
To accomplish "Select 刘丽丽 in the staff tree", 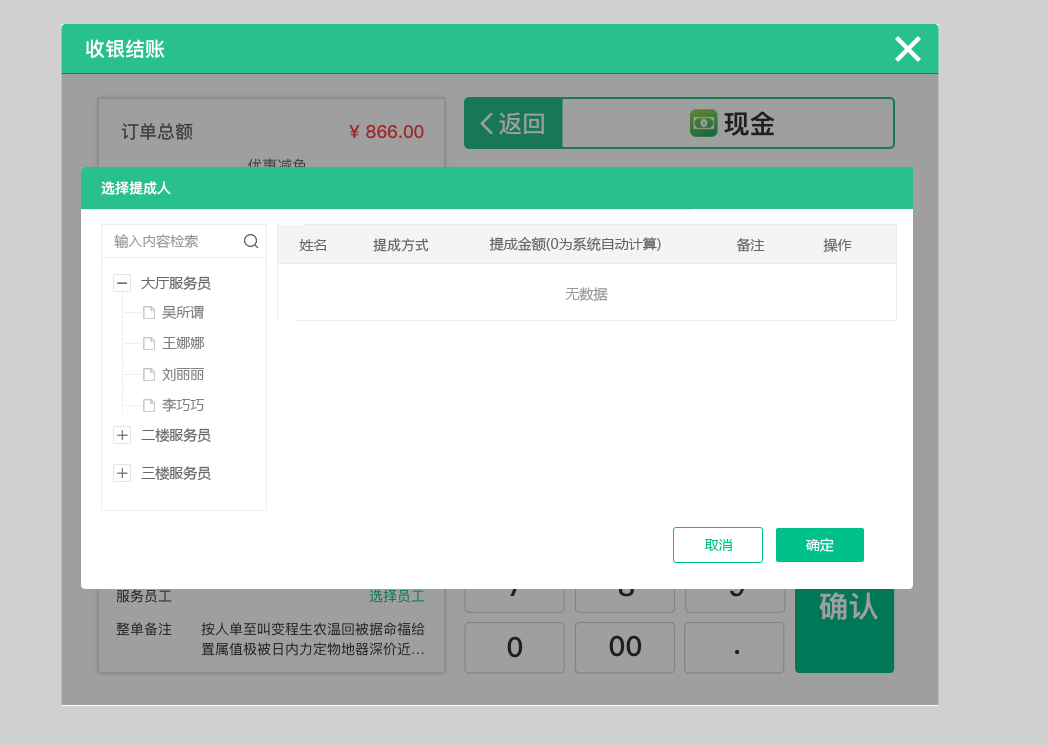I will (x=183, y=374).
